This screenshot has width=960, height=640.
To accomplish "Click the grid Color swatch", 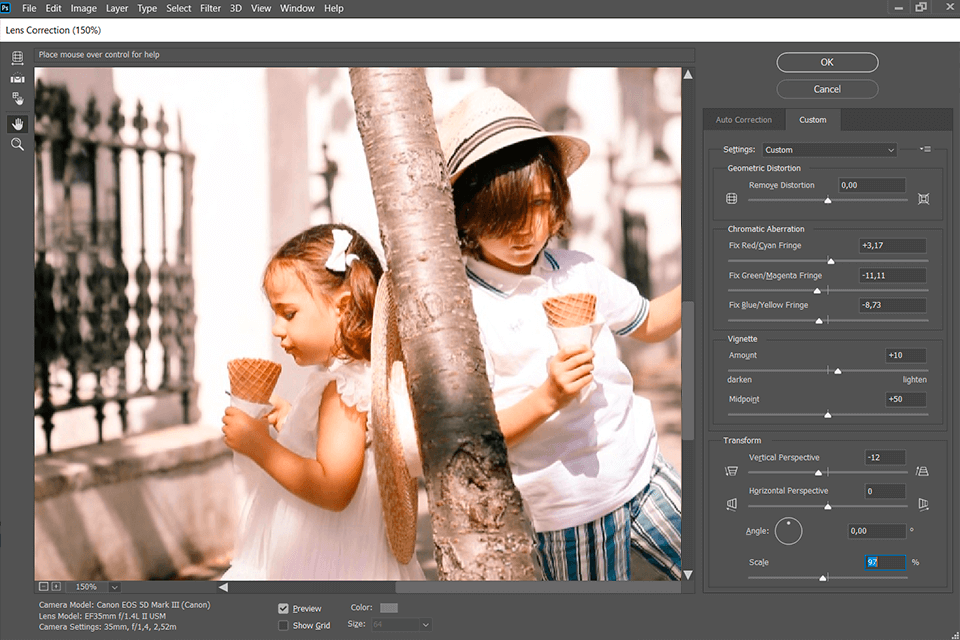I will 388,608.
